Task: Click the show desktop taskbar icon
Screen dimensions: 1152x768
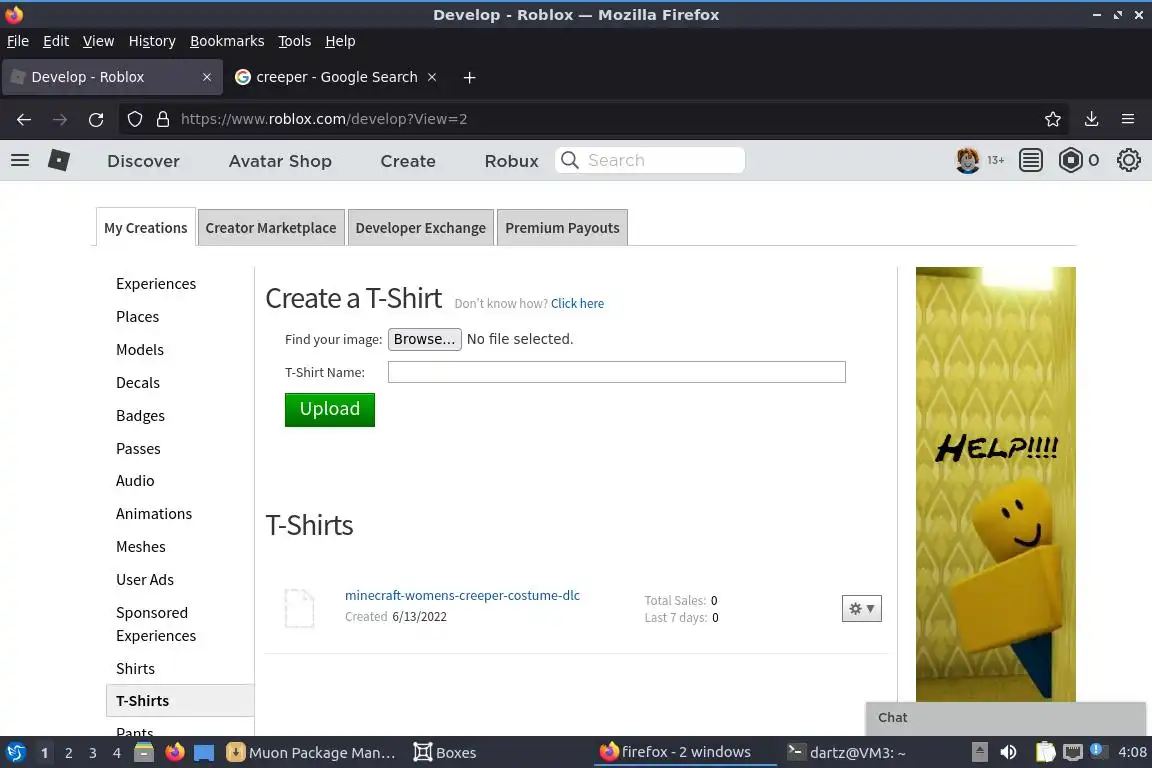Action: pos(204,753)
